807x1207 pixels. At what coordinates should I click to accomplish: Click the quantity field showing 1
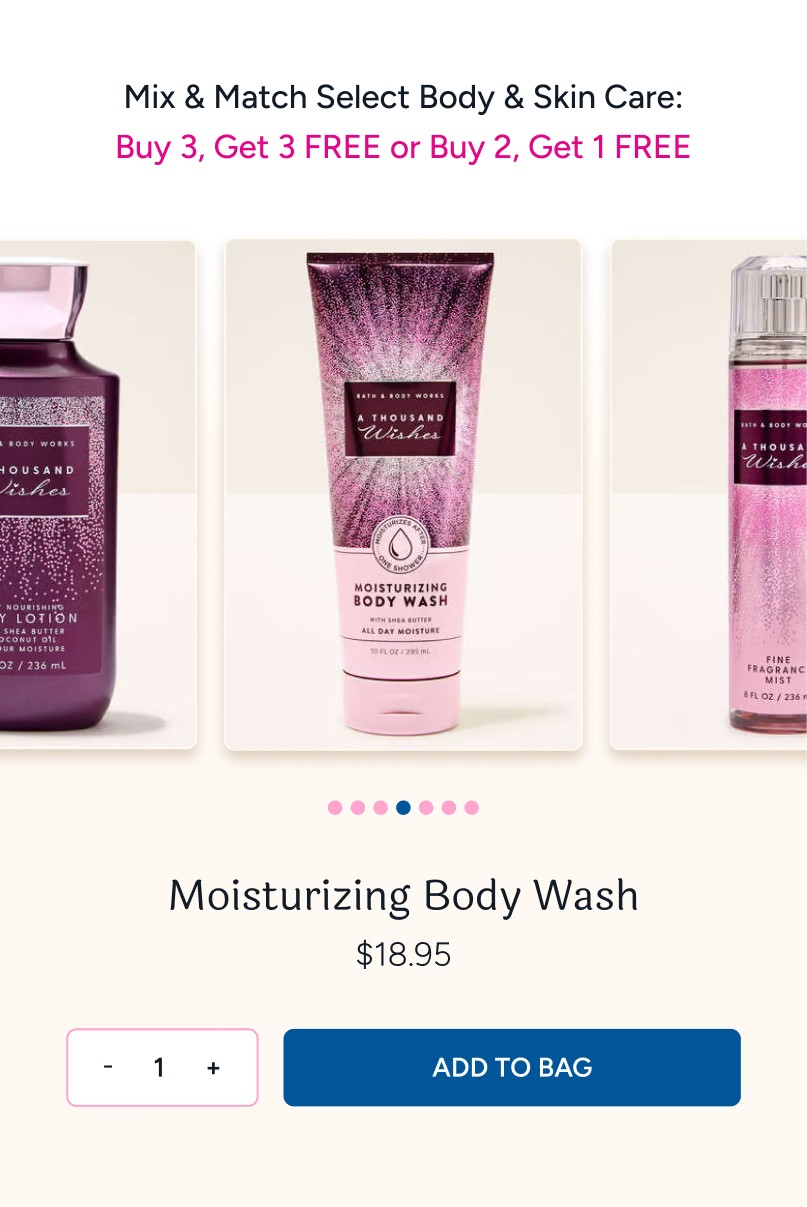159,1067
